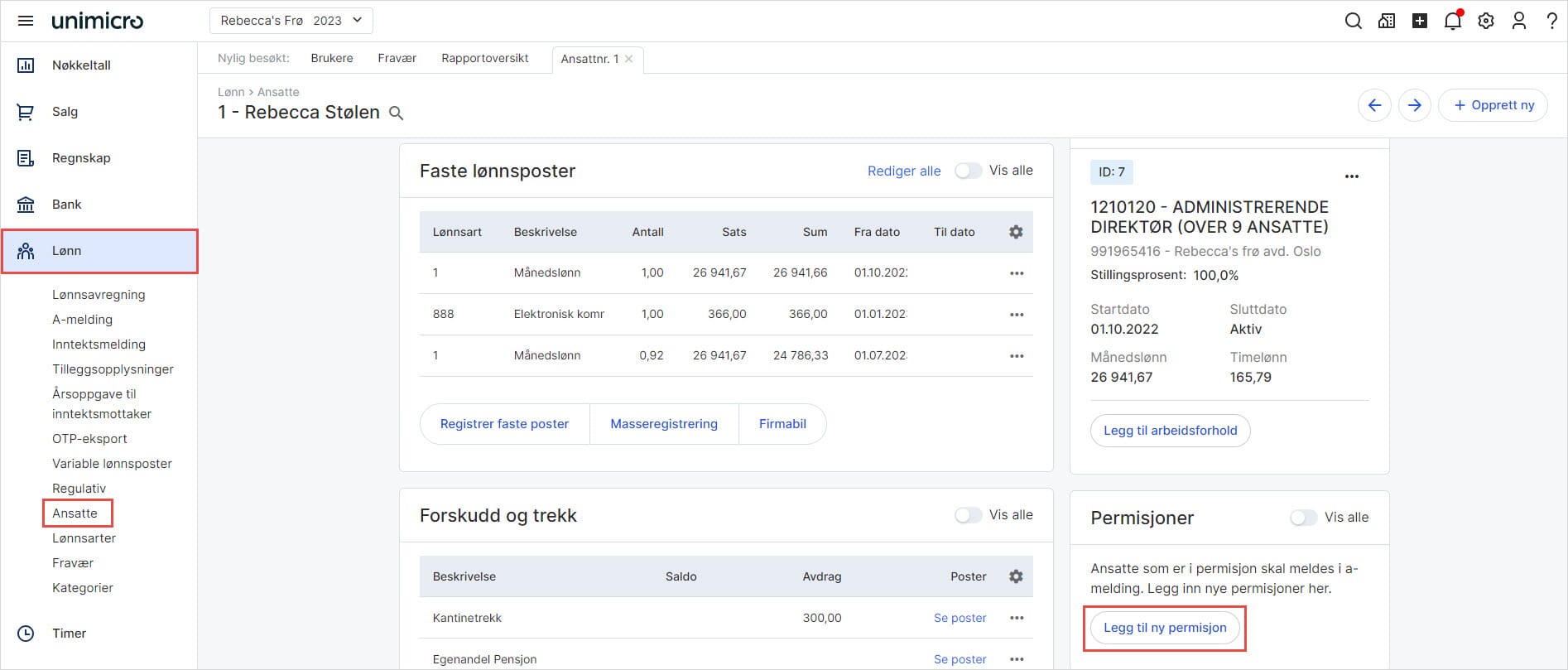The image size is (1568, 670).
Task: Close the Ansattnr. 1 tab
Action: pos(629,59)
